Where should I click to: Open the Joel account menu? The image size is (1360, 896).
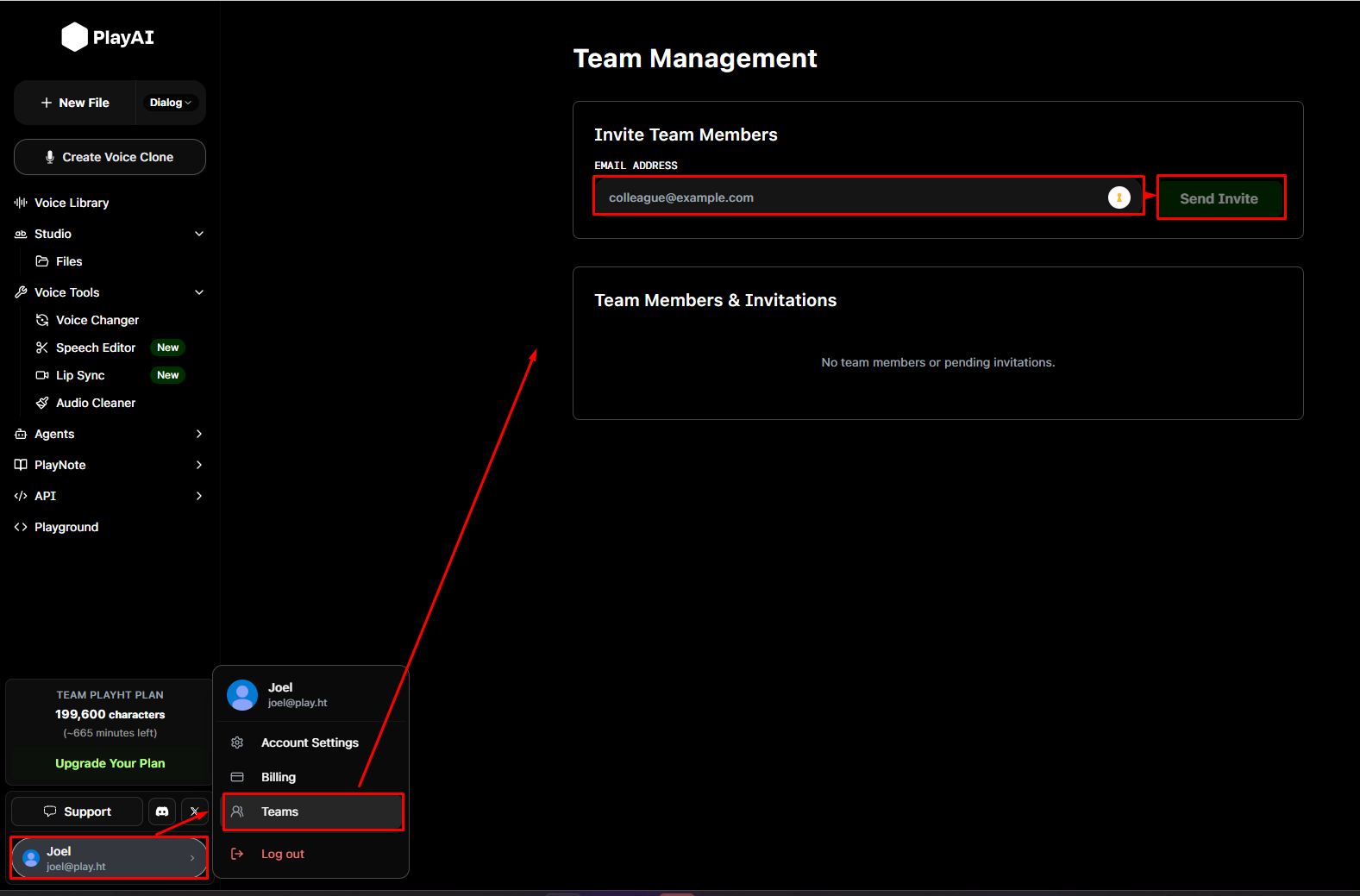pos(109,858)
